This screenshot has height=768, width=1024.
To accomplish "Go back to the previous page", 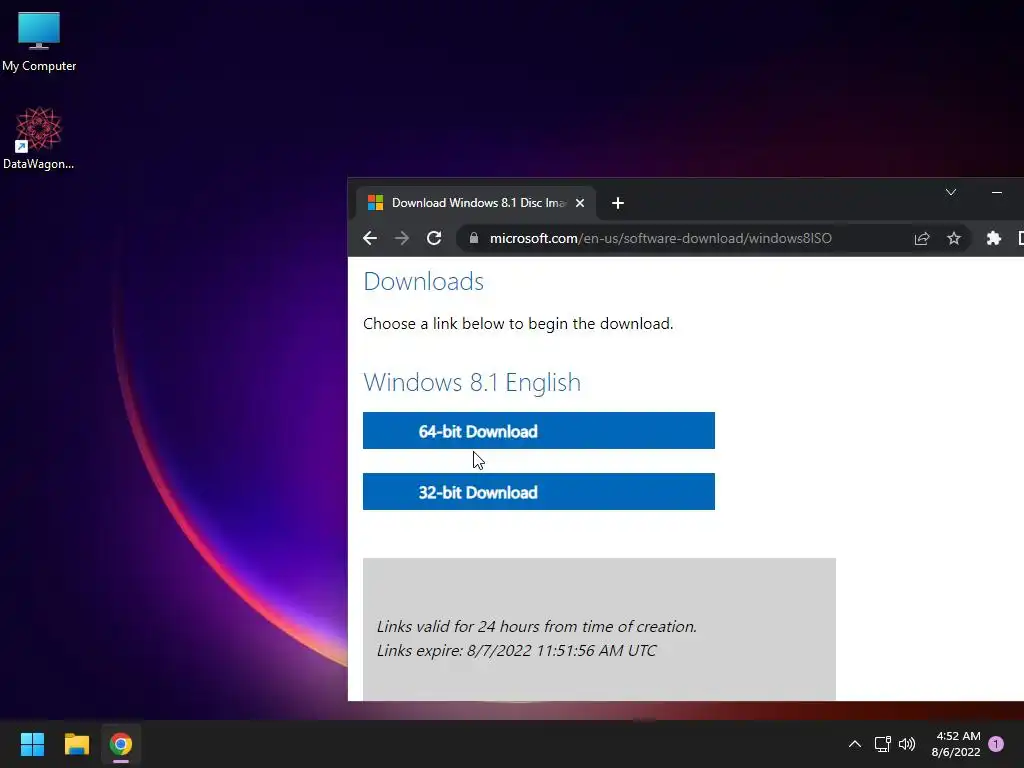I will (x=370, y=238).
